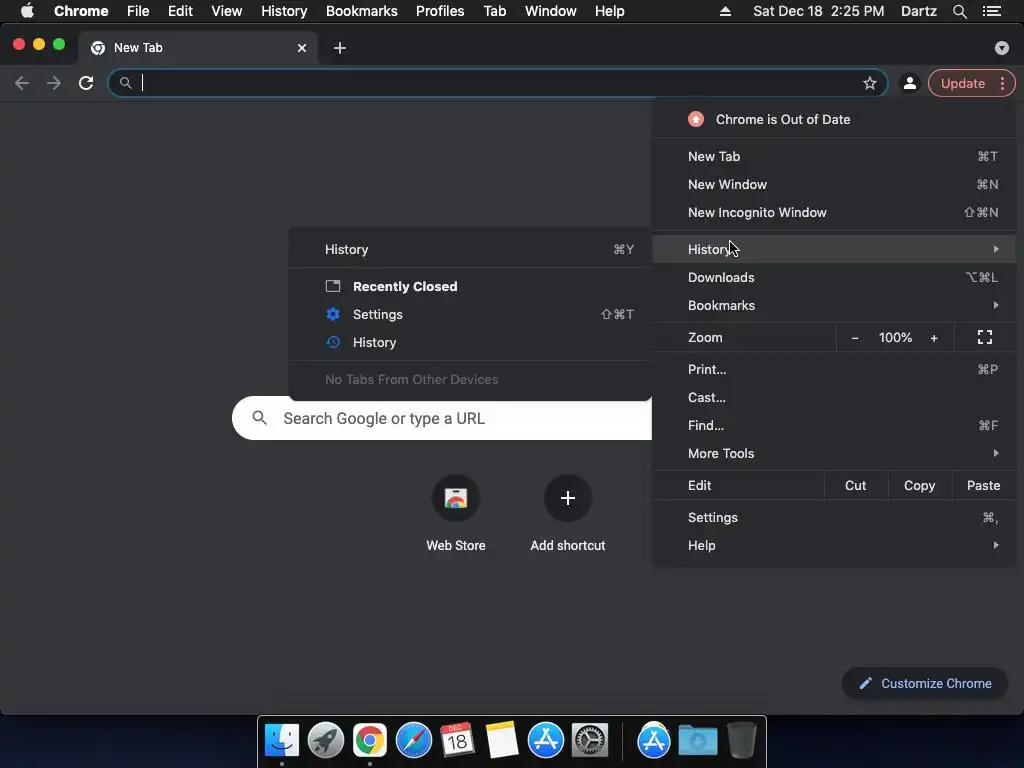Expand the Help submenu in Chrome menu
The image size is (1024, 768).
point(834,545)
